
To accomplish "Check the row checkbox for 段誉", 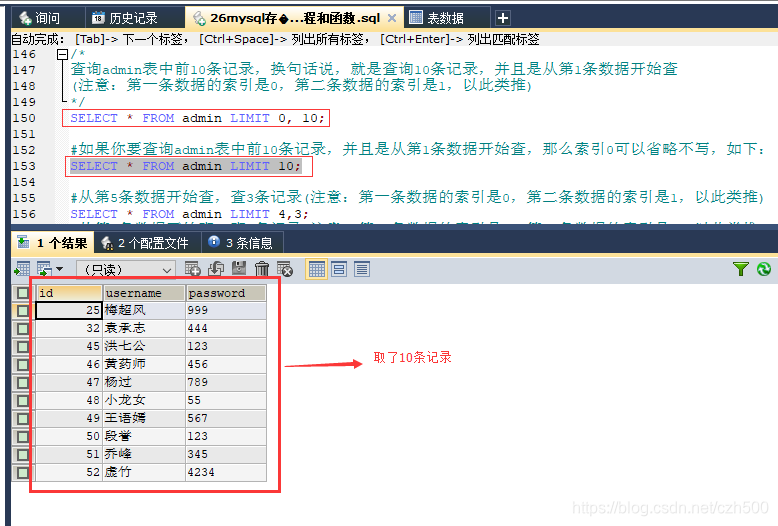I will point(23,436).
